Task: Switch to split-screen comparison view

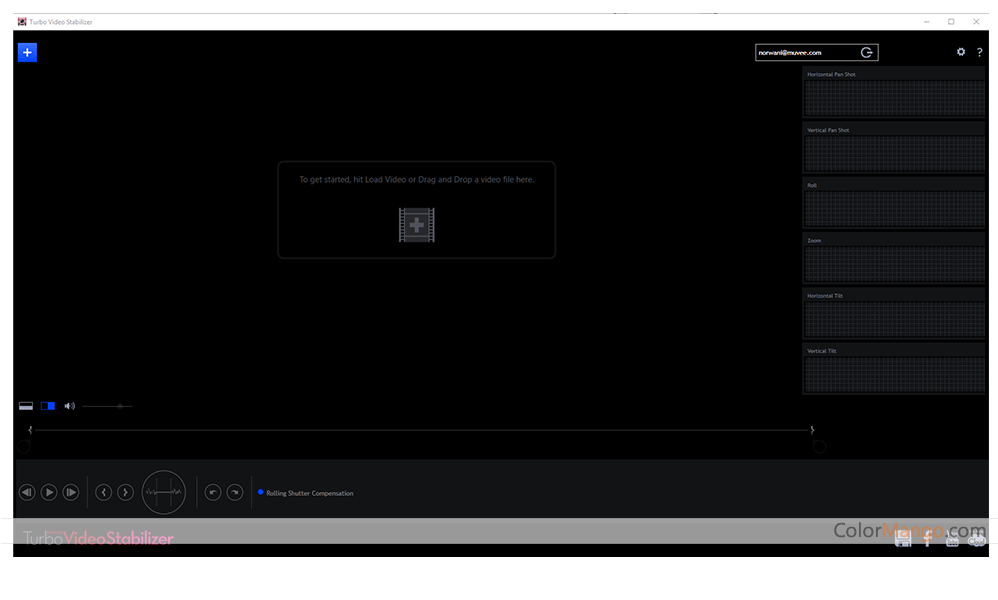Action: coord(48,406)
